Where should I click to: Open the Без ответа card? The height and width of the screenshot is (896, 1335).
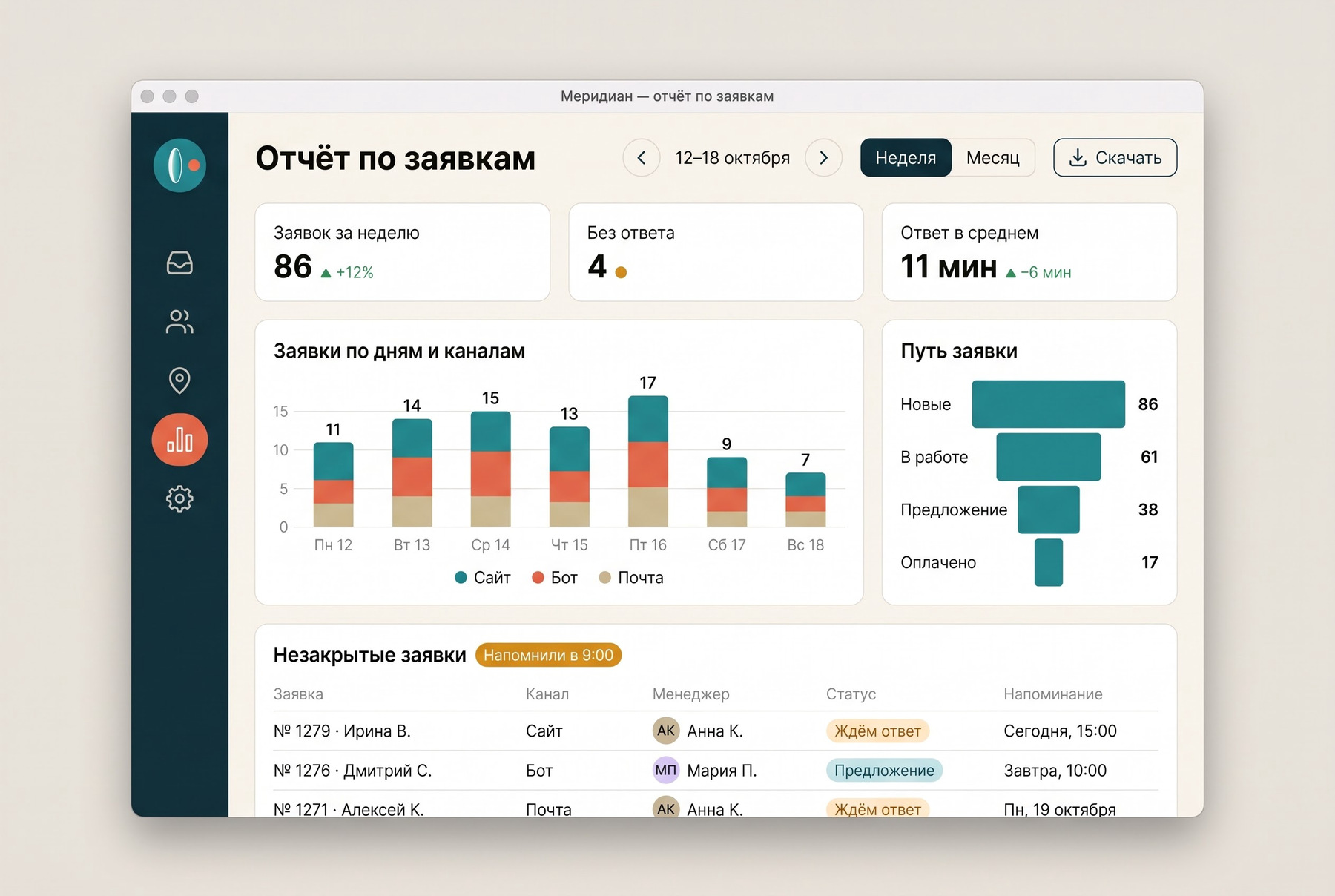coord(716,252)
